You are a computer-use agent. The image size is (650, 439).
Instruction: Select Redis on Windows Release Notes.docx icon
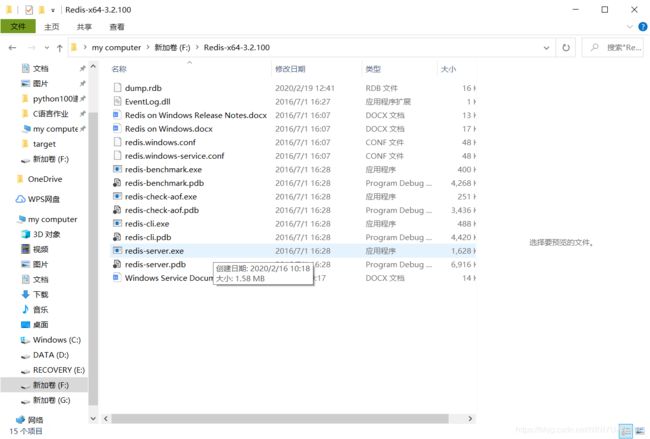[x=117, y=115]
